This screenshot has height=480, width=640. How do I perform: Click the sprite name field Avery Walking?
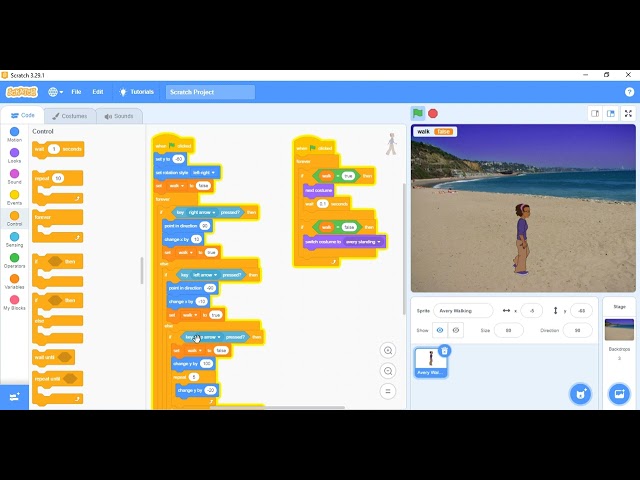[463, 311]
